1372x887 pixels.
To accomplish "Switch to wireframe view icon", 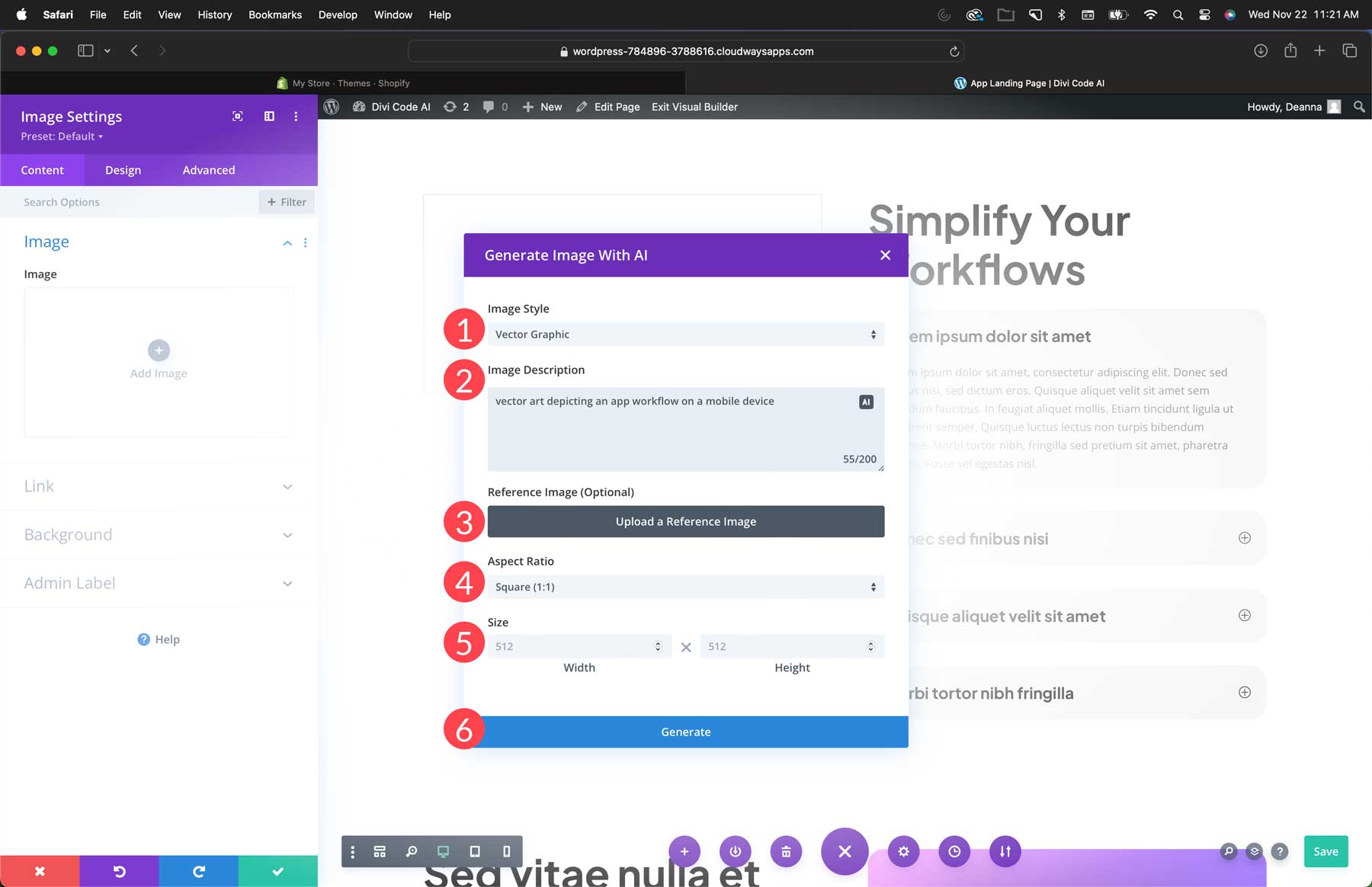I will point(380,852).
